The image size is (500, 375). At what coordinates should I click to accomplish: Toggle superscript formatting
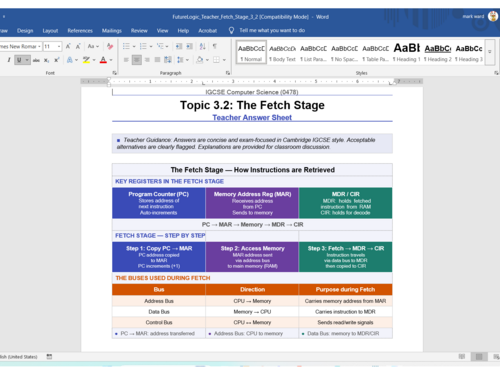(x=57, y=60)
